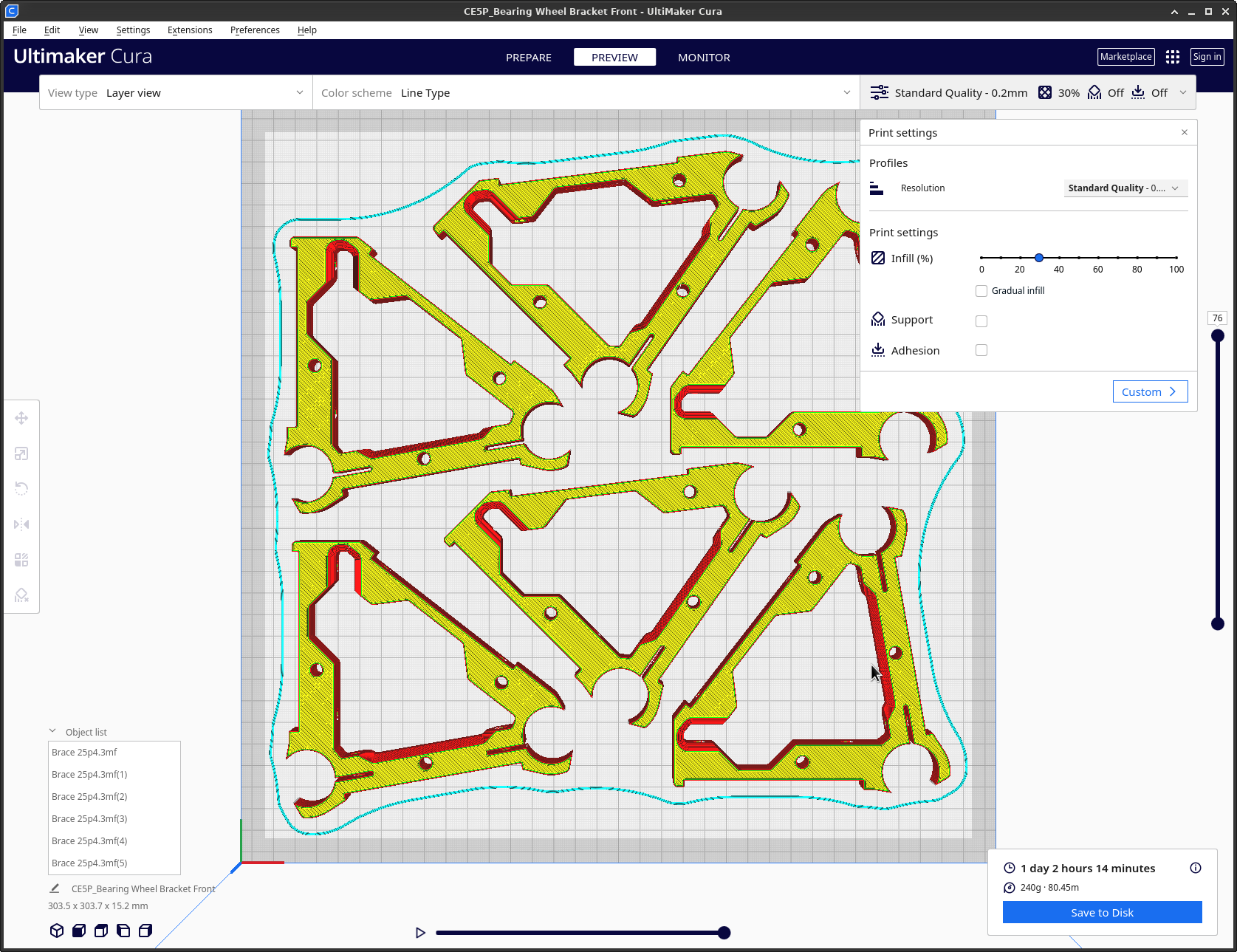Switch to the PREVIEW stage

coord(614,58)
